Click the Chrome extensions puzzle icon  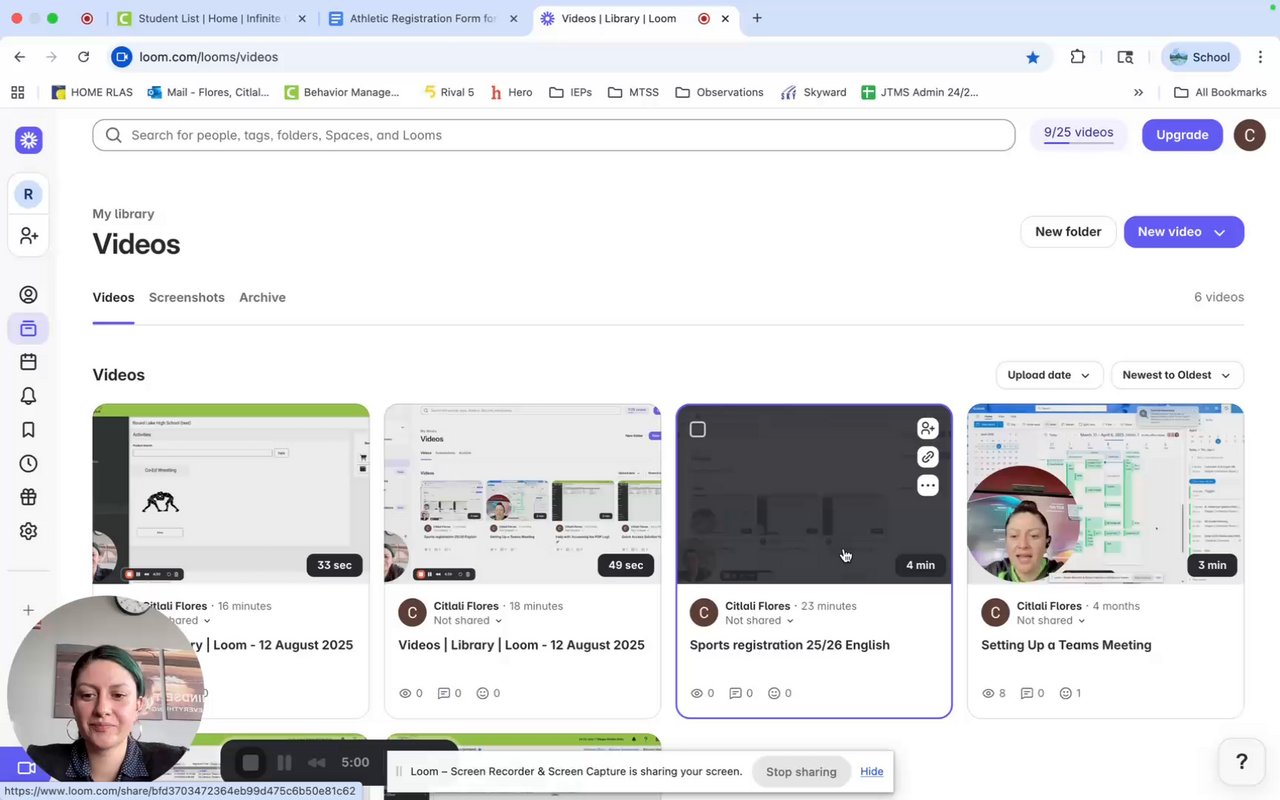pyautogui.click(x=1077, y=57)
